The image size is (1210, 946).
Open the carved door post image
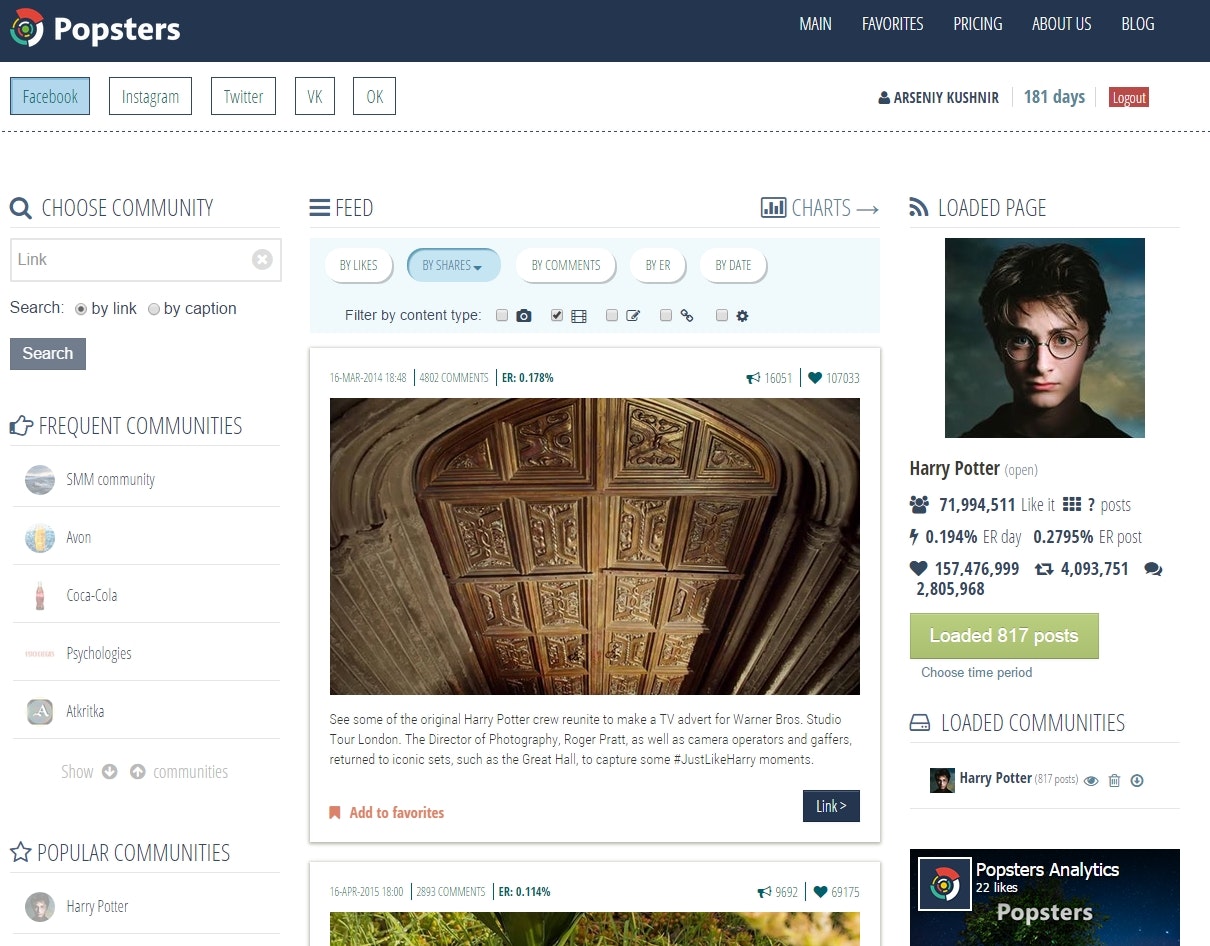click(x=595, y=546)
